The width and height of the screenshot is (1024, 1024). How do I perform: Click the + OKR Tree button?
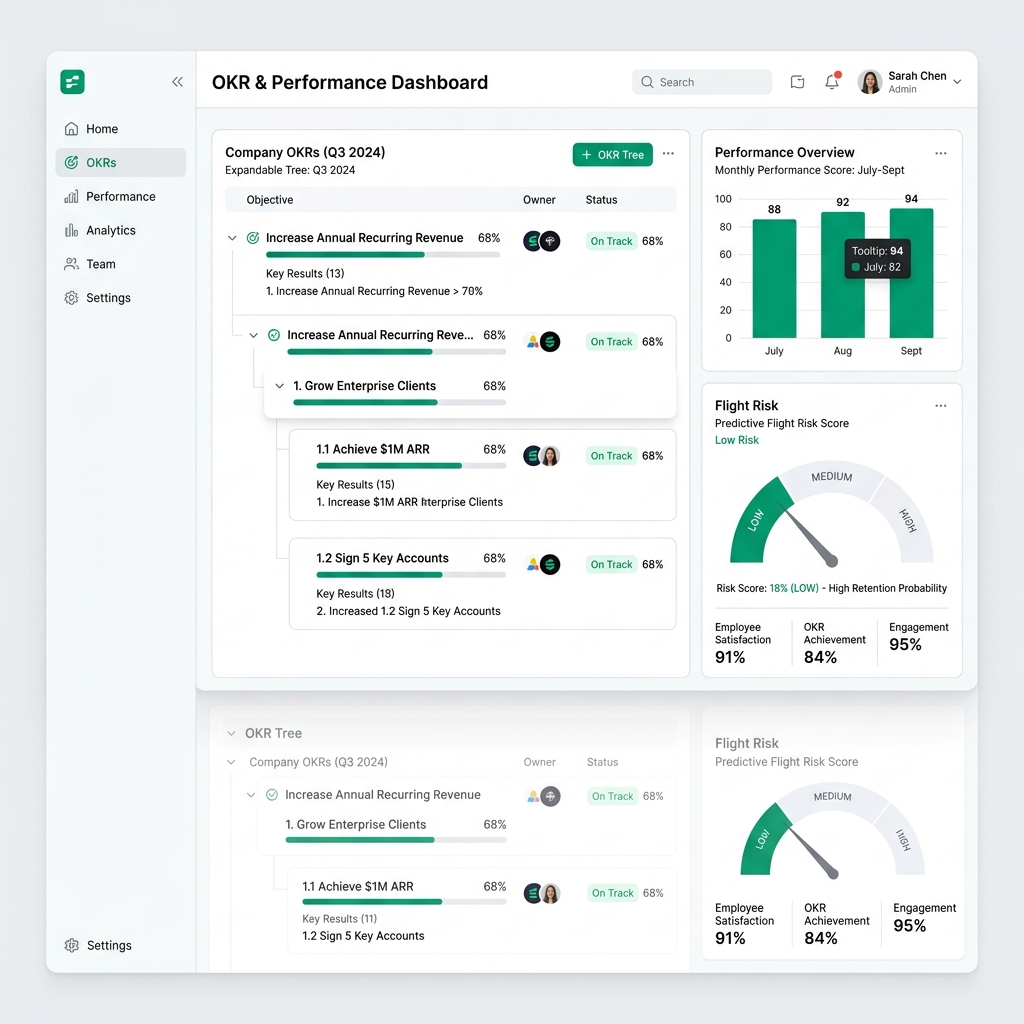(x=613, y=155)
